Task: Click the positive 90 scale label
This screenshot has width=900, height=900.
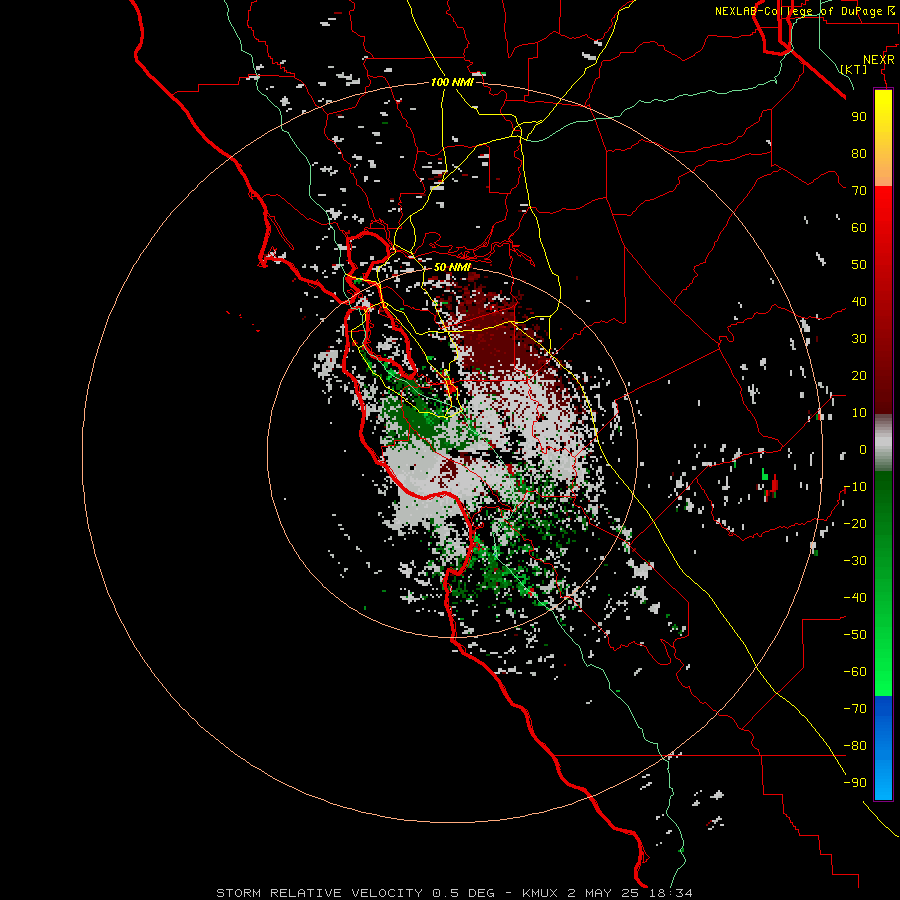Action: (x=859, y=117)
